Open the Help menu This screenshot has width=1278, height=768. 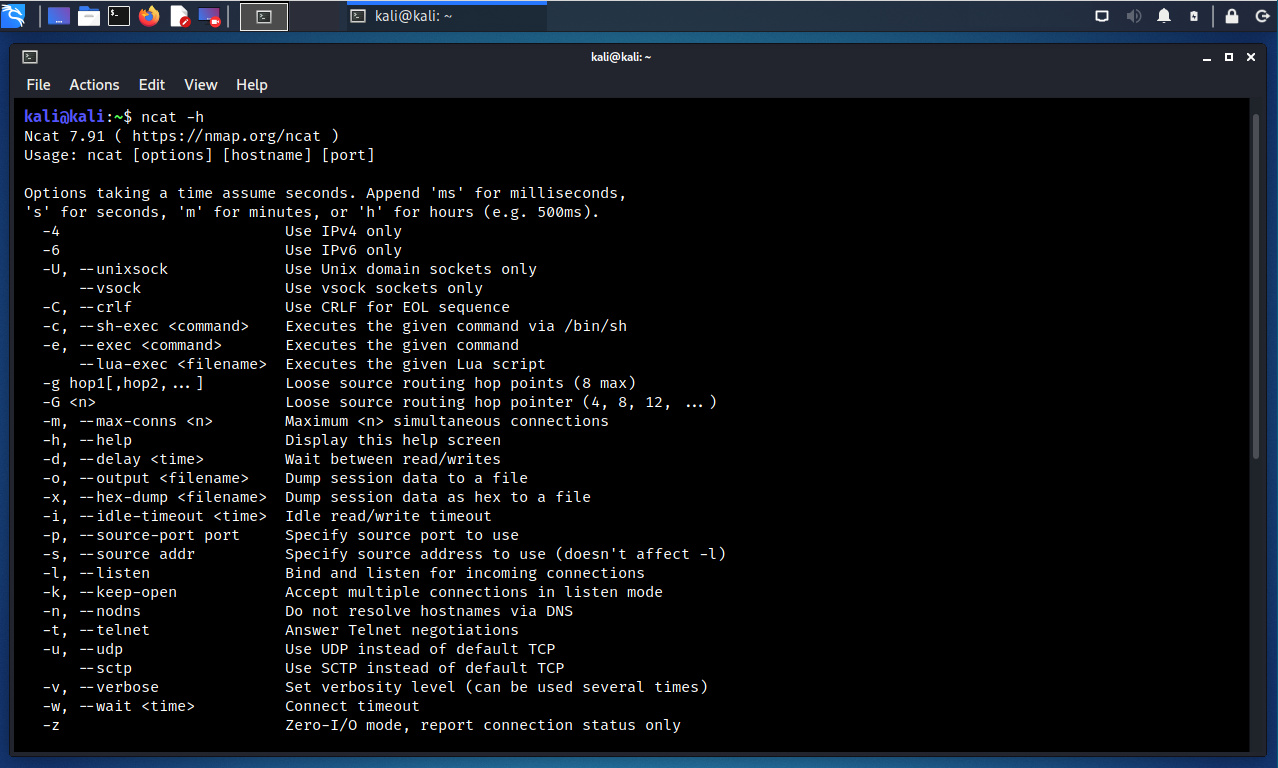pyautogui.click(x=252, y=85)
